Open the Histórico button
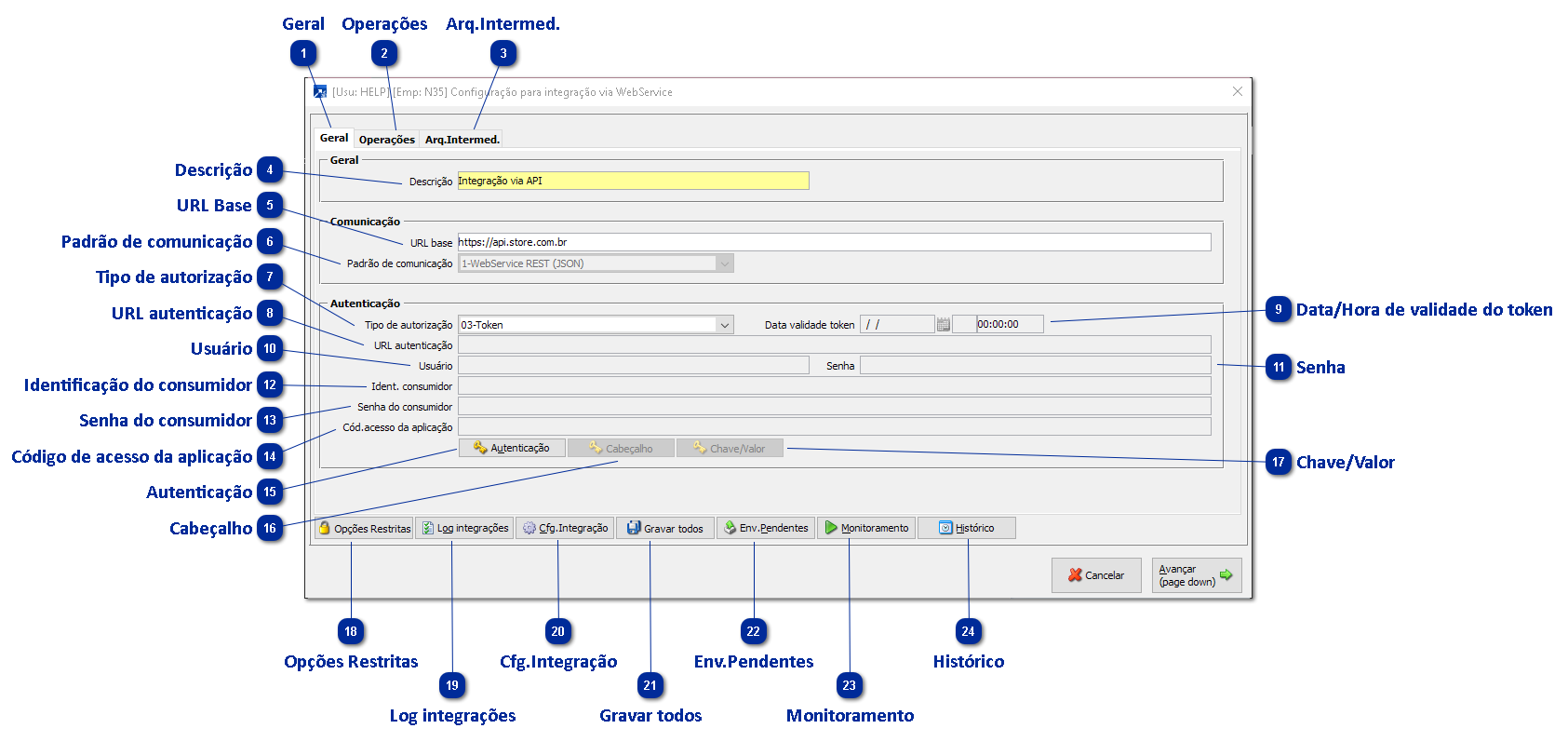The width and height of the screenshot is (1568, 742). click(967, 528)
